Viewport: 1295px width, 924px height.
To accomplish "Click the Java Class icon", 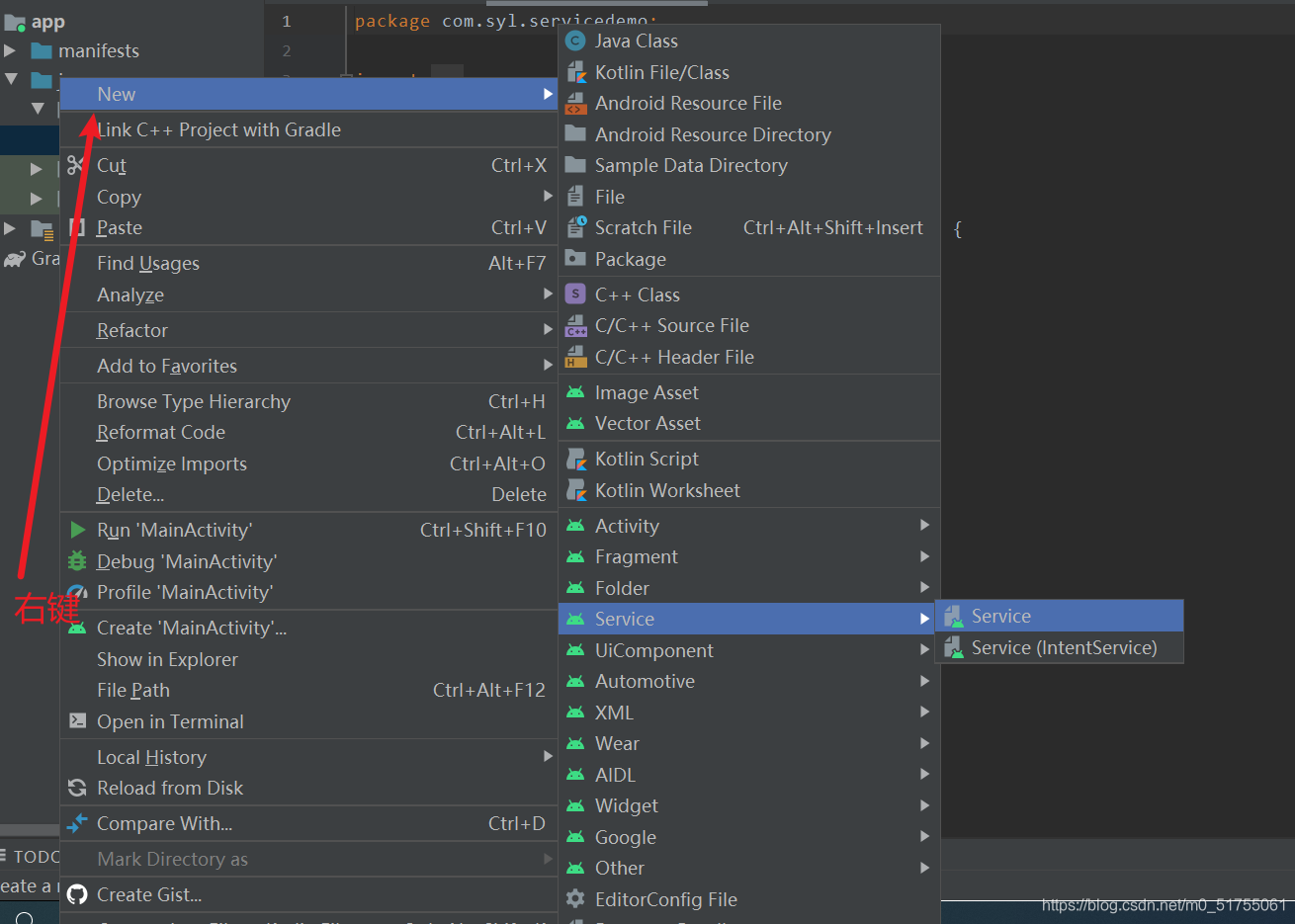I will [575, 41].
